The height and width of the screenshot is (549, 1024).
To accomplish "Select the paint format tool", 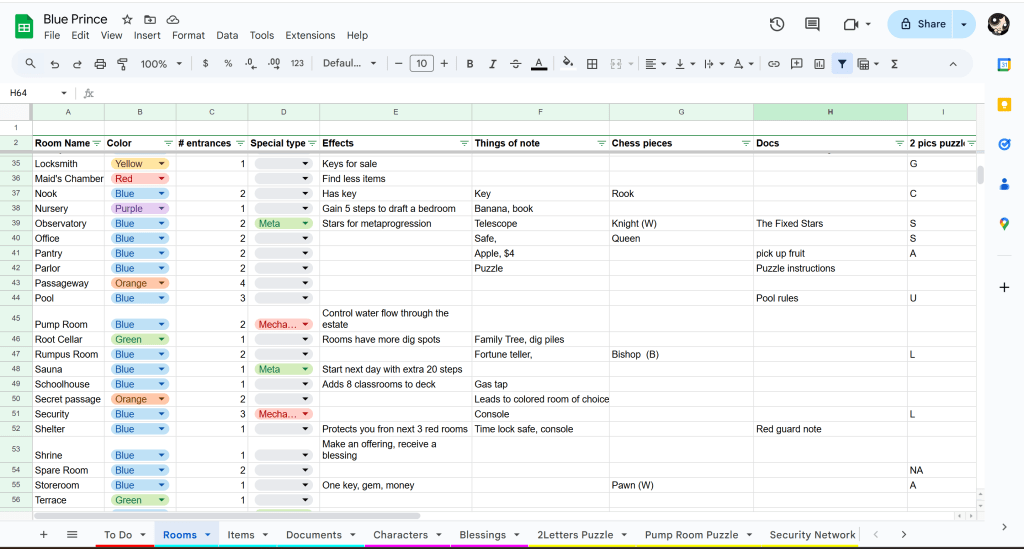I will (x=122, y=64).
